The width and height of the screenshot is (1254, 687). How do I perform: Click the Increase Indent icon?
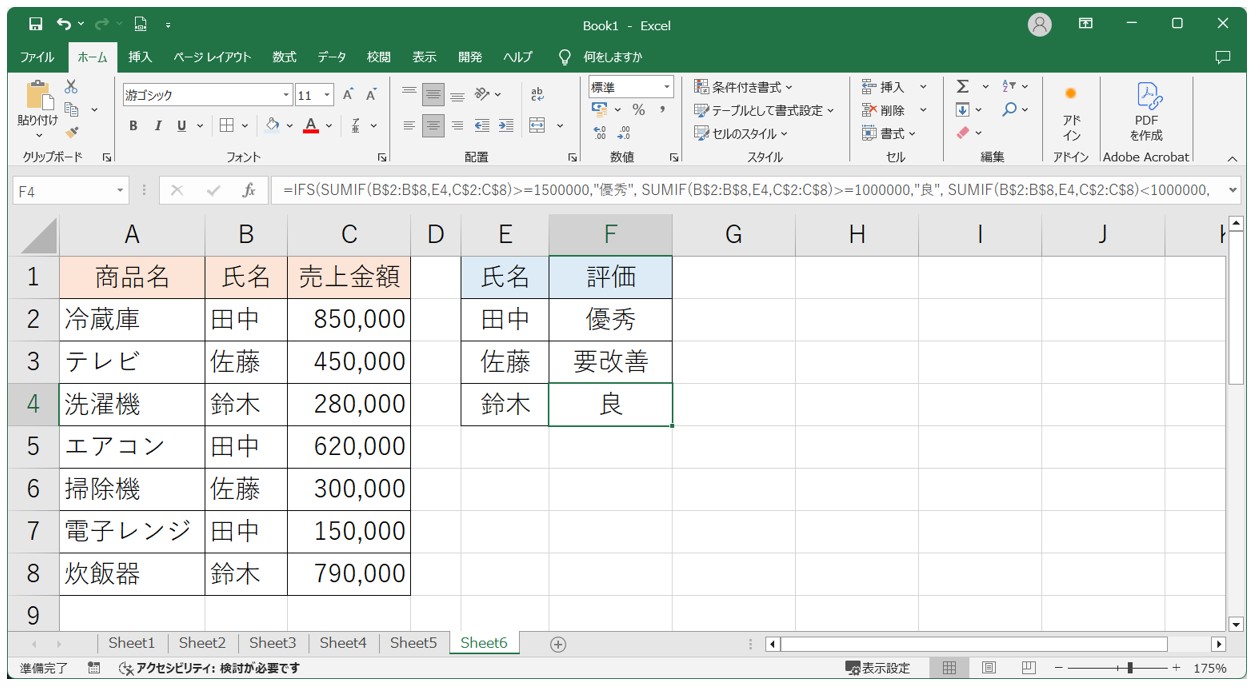[x=506, y=125]
